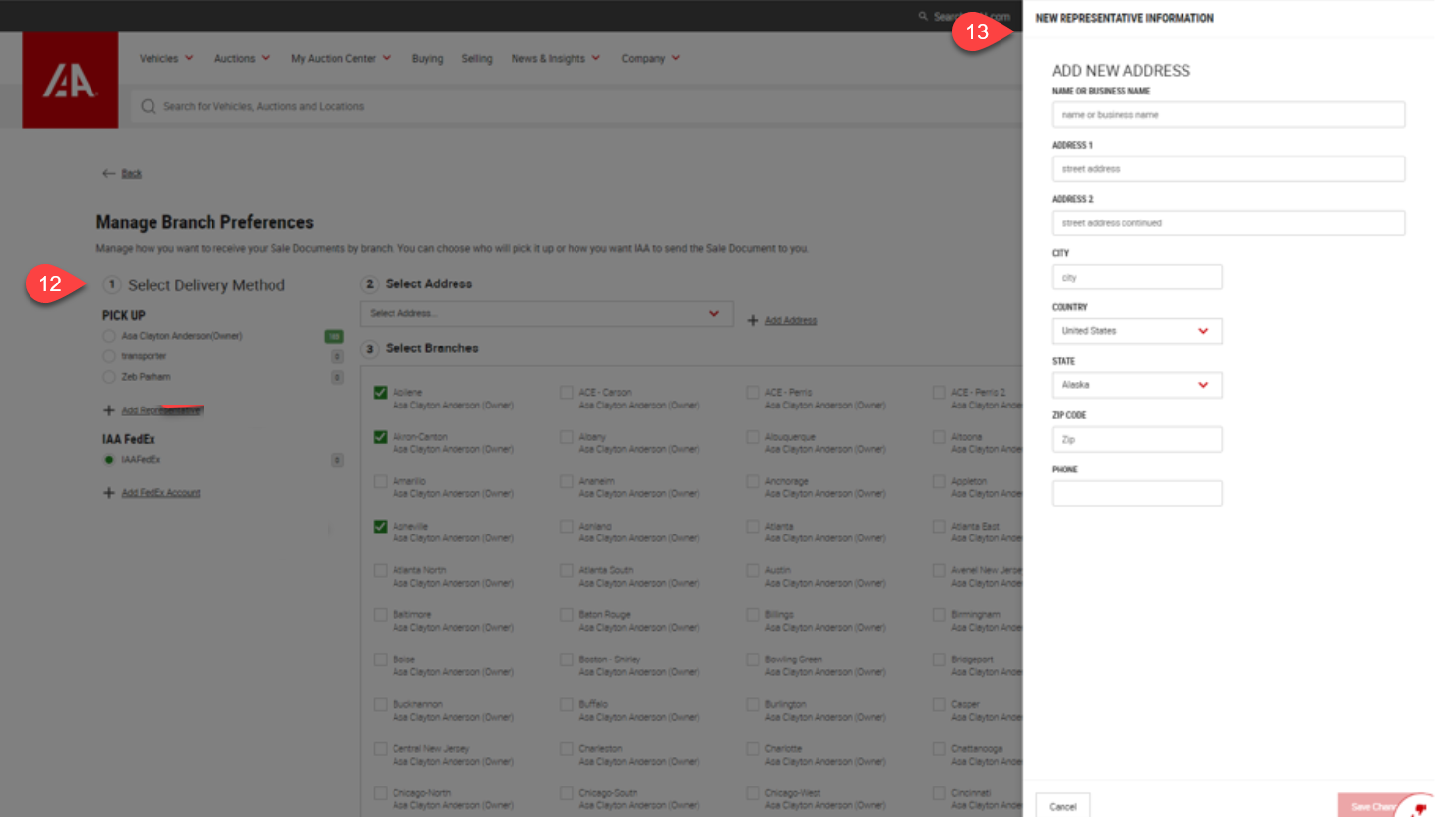Click the search magnifier icon in search bar
The height and width of the screenshot is (817, 1456).
pyautogui.click(x=148, y=106)
